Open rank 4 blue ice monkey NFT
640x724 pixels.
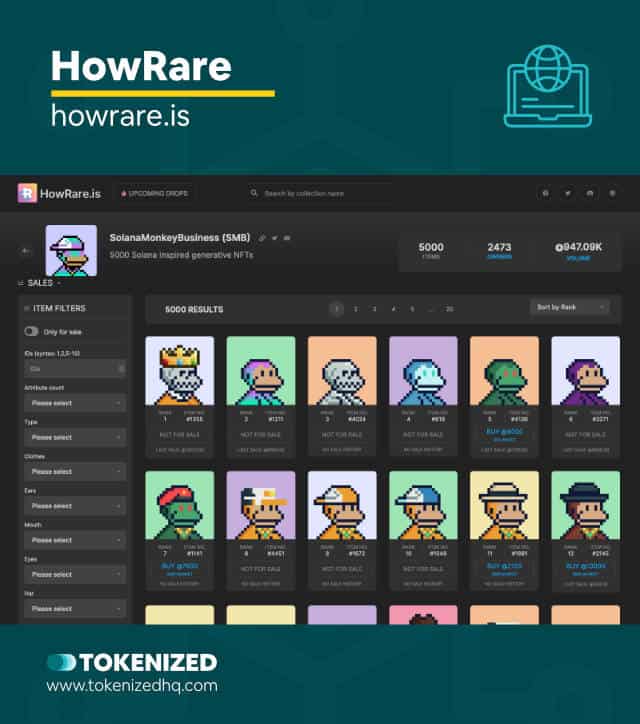click(423, 371)
